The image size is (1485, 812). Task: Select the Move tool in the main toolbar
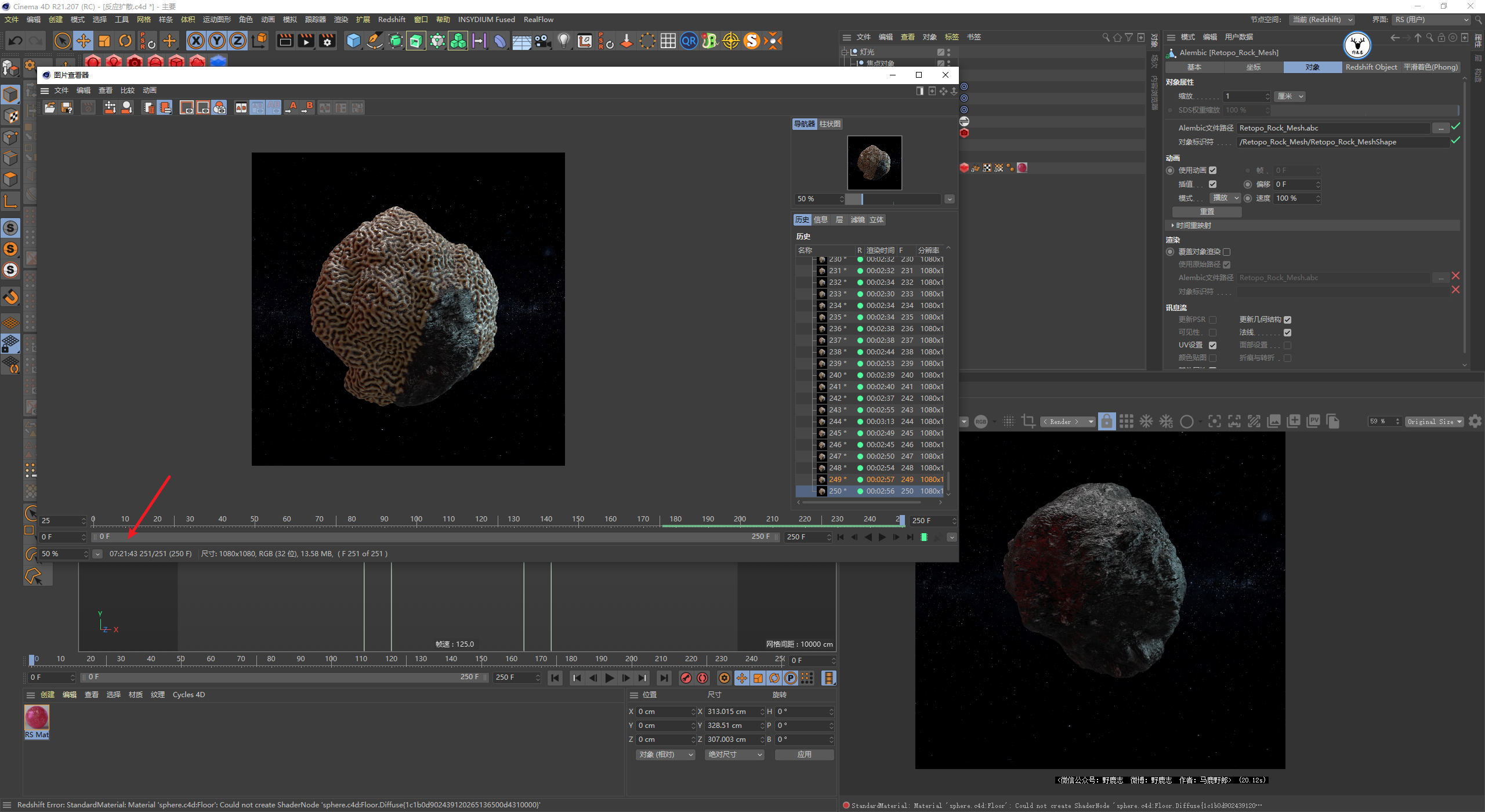[84, 41]
